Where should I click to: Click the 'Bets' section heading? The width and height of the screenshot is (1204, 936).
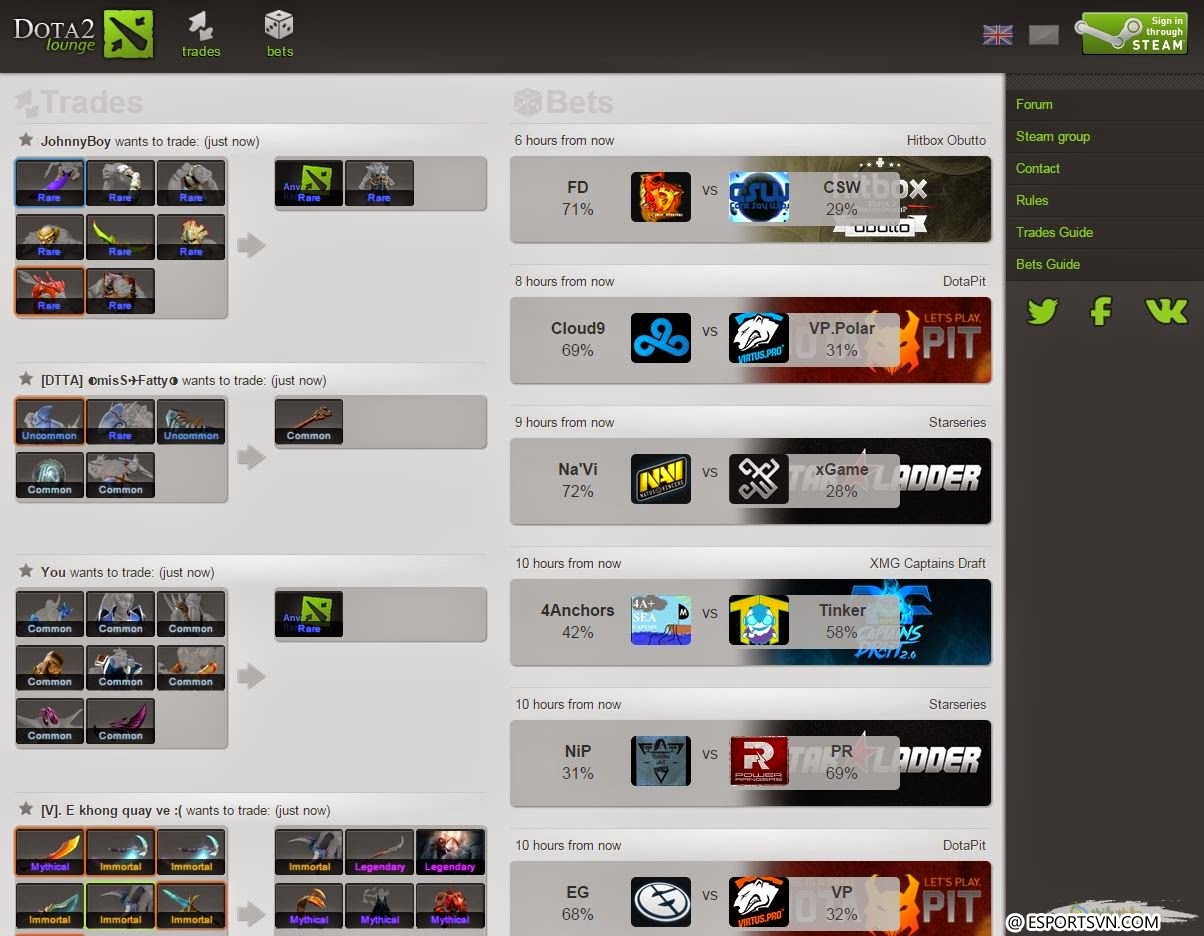563,102
